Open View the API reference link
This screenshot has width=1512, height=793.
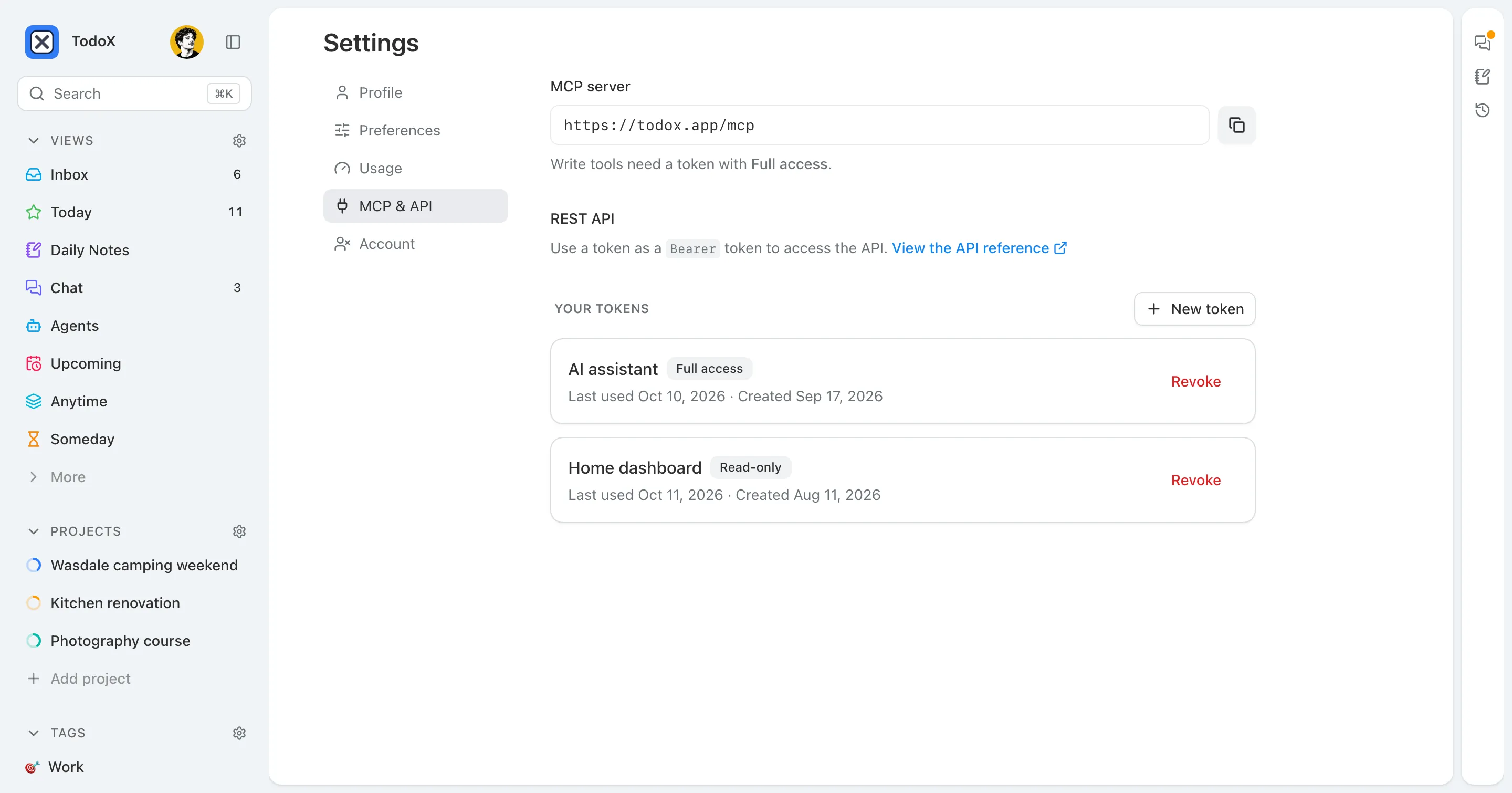[x=979, y=248]
